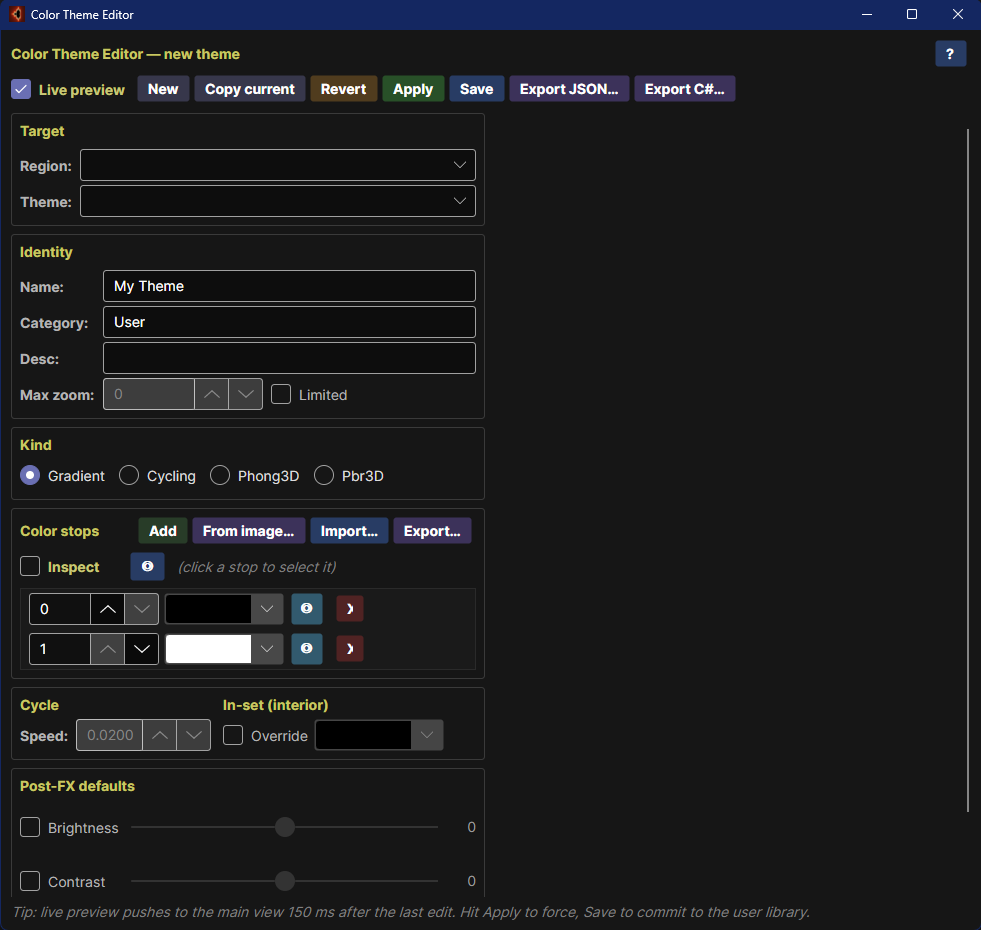Click the white color swatch of stop 1
The width and height of the screenshot is (981, 930).
(x=208, y=649)
